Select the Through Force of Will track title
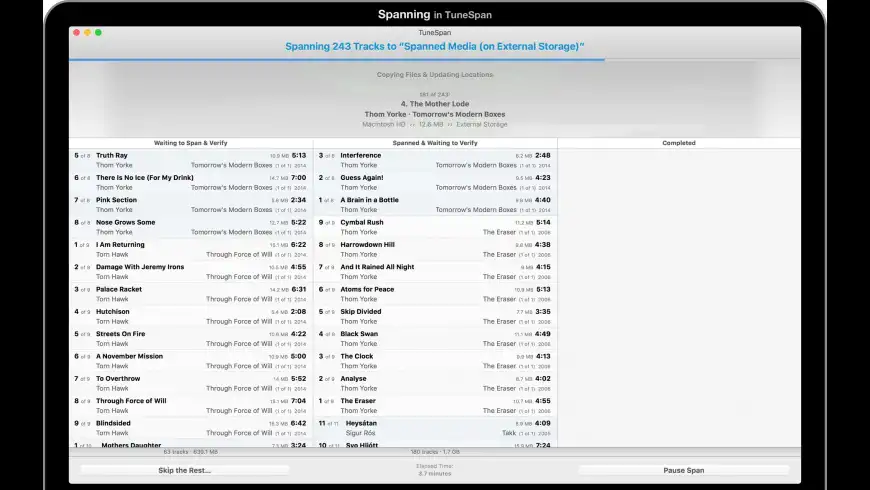 131,401
